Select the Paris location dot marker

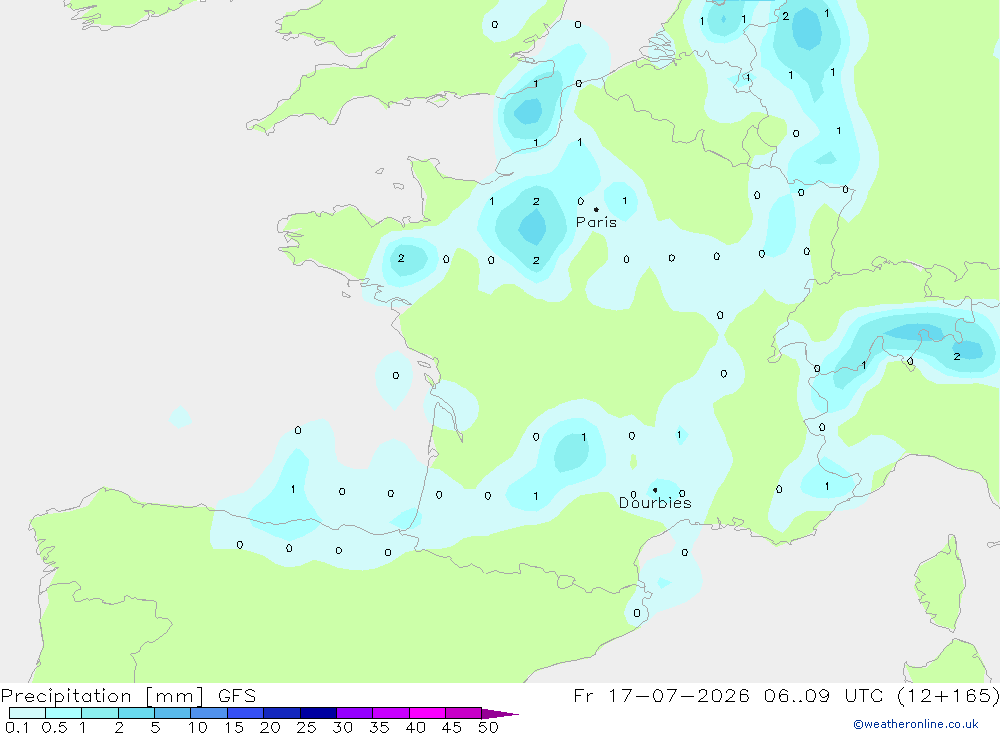[596, 209]
